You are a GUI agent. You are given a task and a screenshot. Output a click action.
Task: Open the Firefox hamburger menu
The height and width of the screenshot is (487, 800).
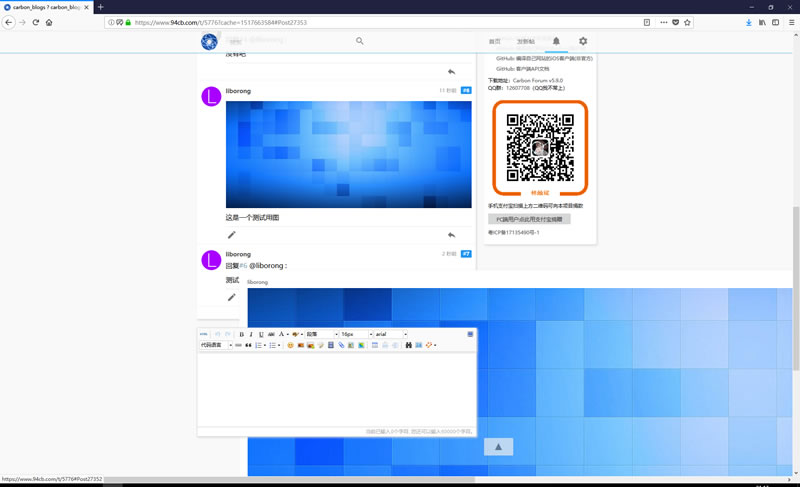(791, 22)
